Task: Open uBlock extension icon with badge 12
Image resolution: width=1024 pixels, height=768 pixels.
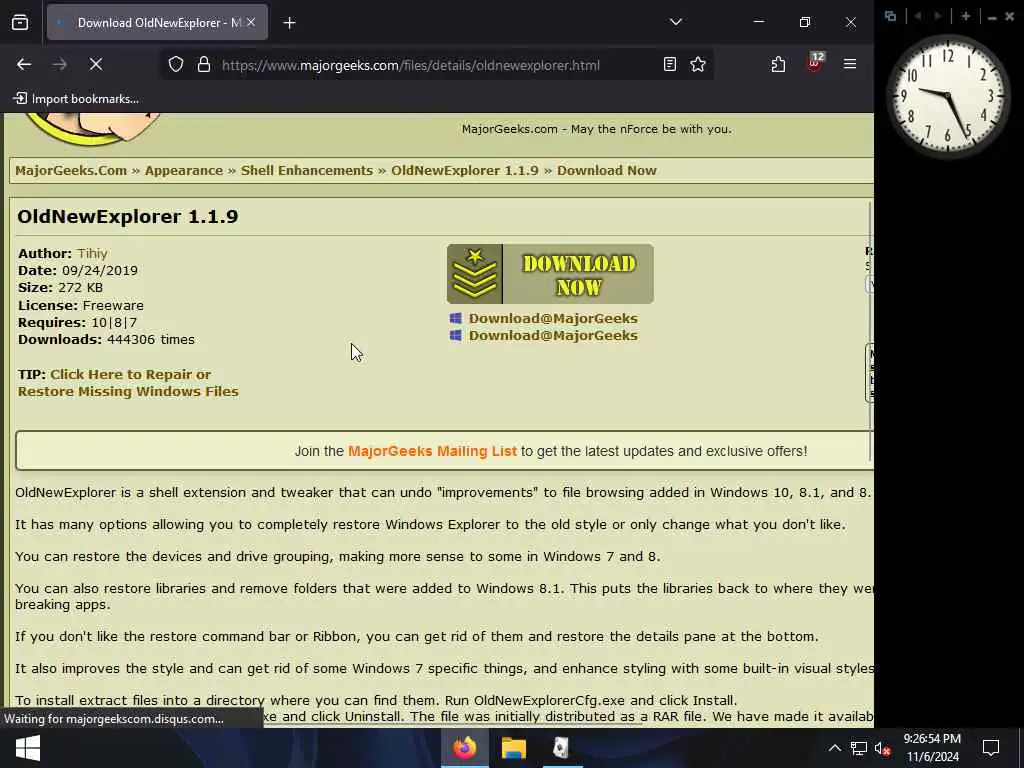Action: (x=814, y=63)
